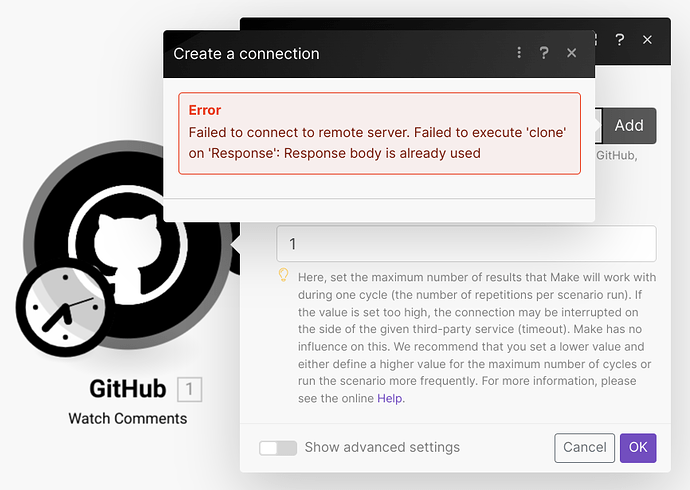Click the red Error message box
This screenshot has height=490, width=690.
(x=379, y=133)
